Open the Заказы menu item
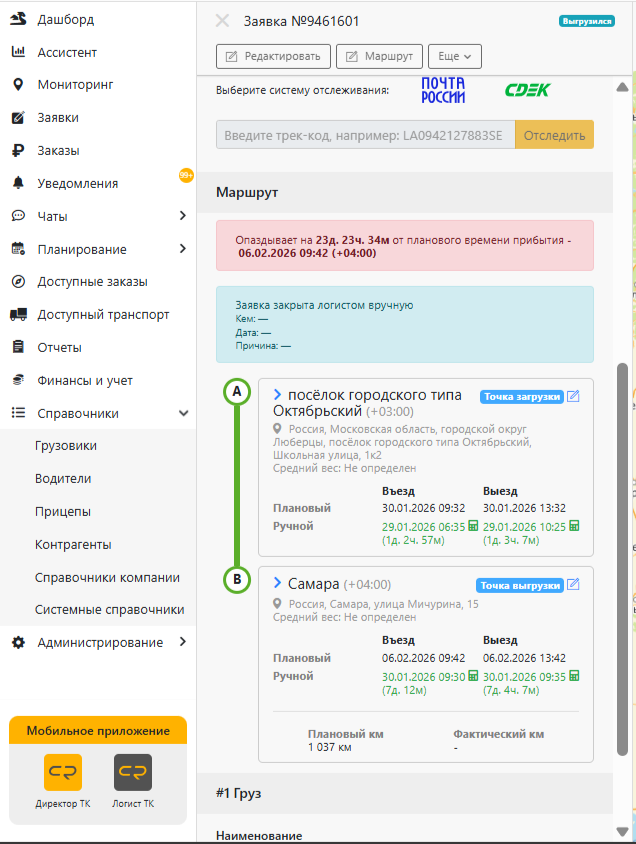Viewport: 636px width, 844px height. pos(58,150)
